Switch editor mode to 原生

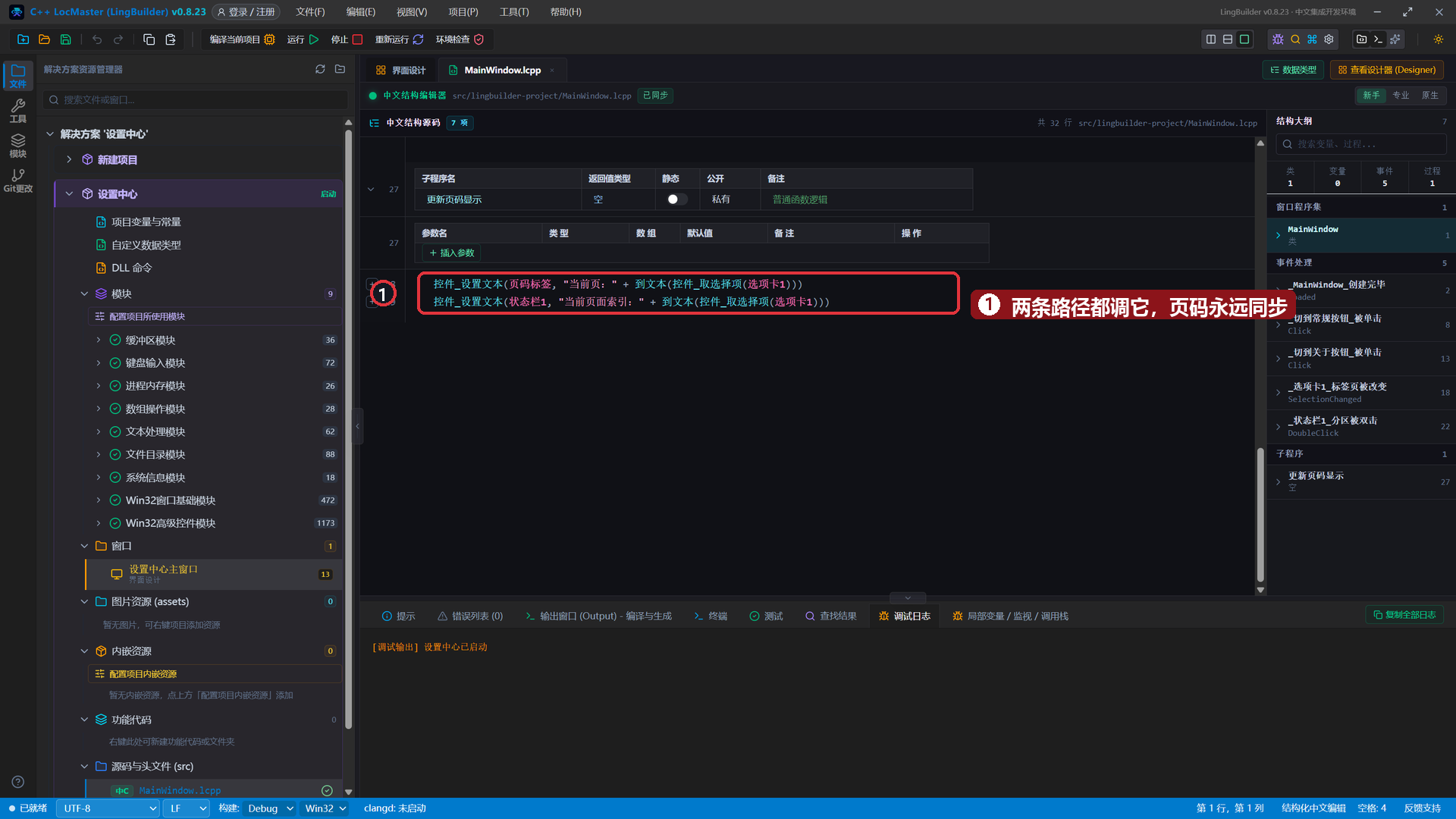(1430, 96)
